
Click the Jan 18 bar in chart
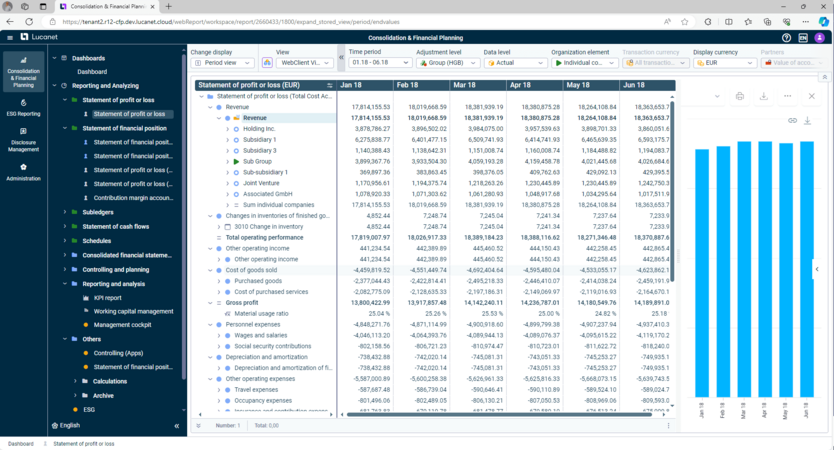point(702,273)
